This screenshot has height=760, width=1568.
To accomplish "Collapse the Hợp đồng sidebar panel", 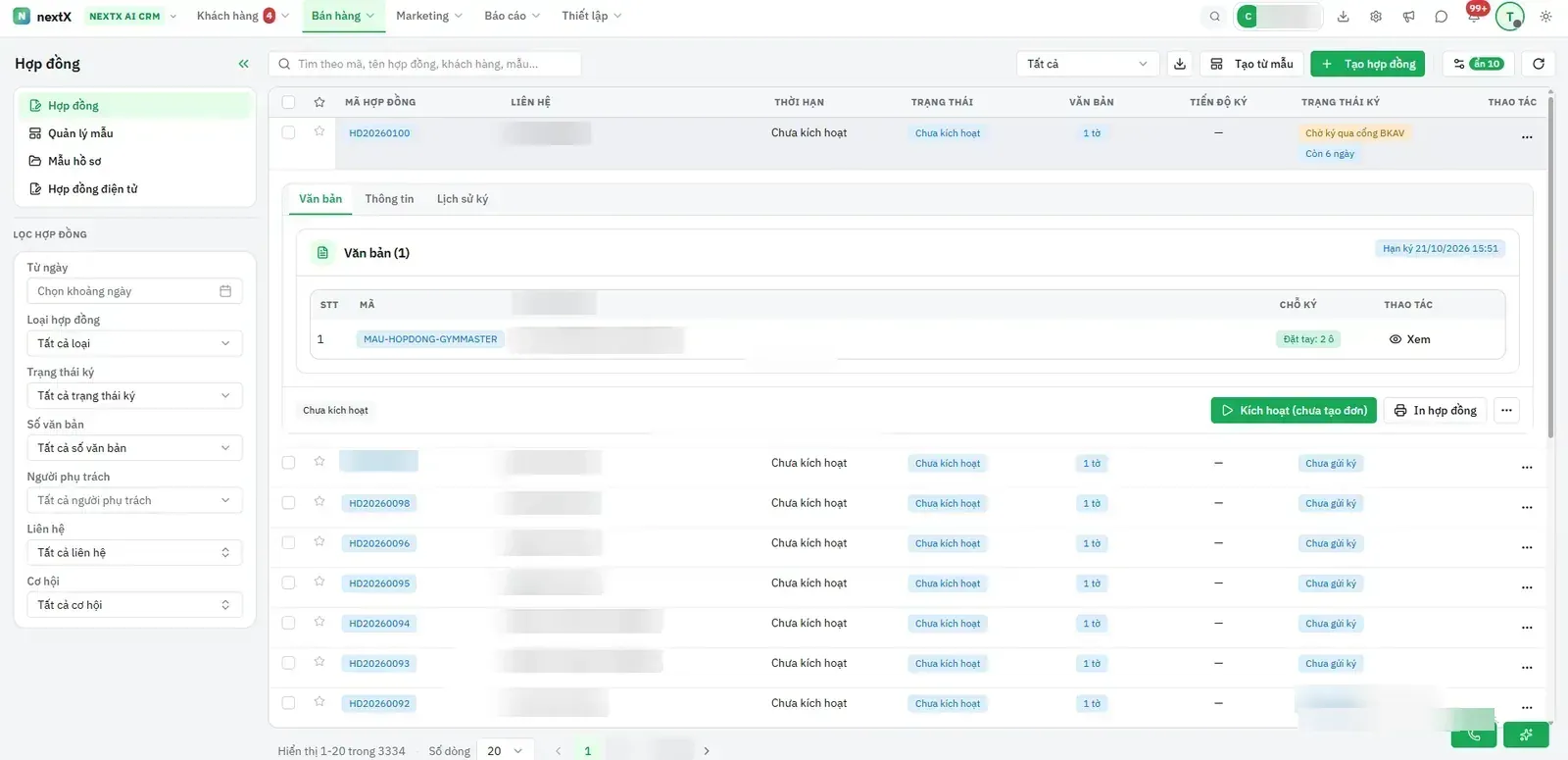I will point(243,64).
